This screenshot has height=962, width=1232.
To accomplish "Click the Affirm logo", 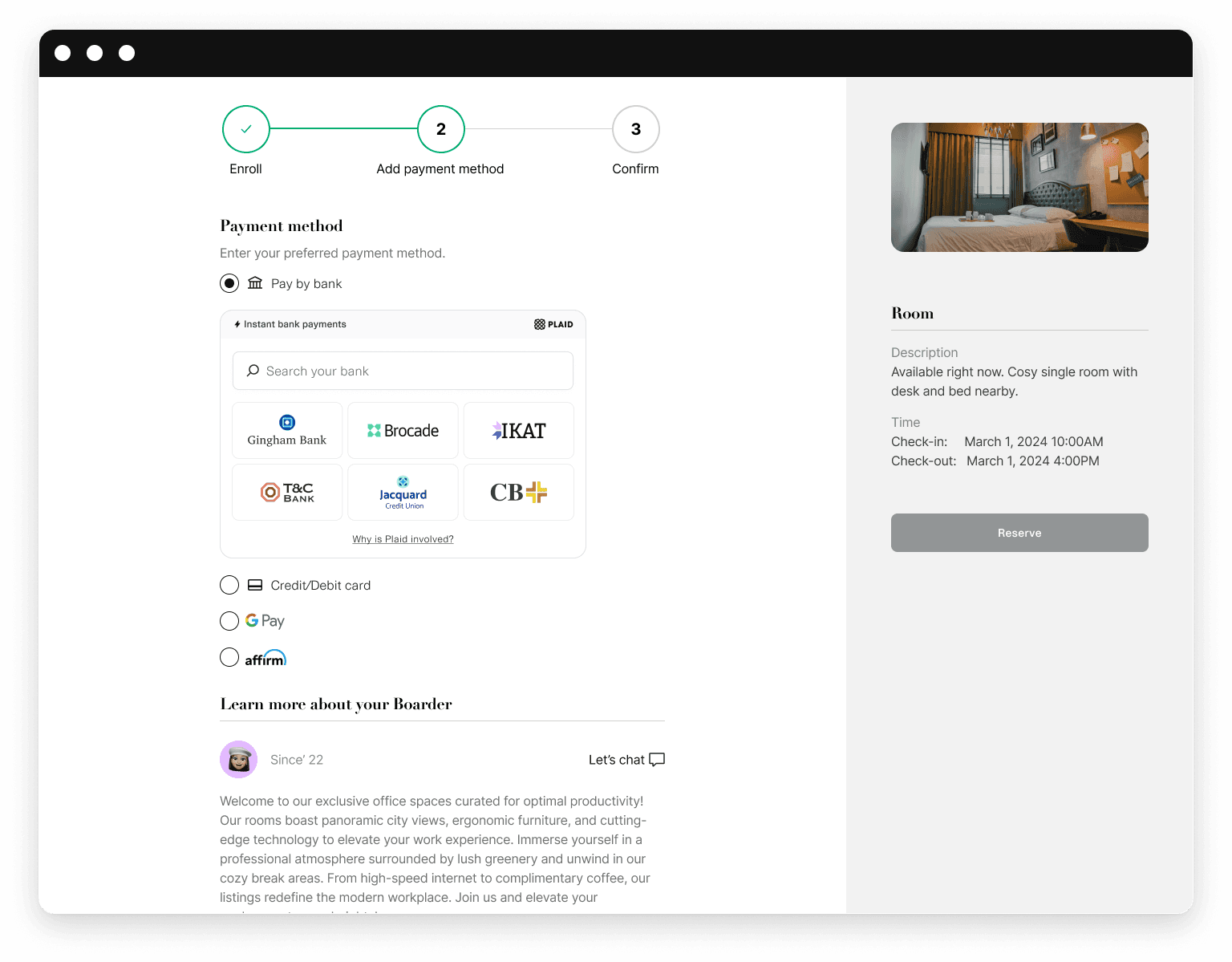I will [x=265, y=658].
